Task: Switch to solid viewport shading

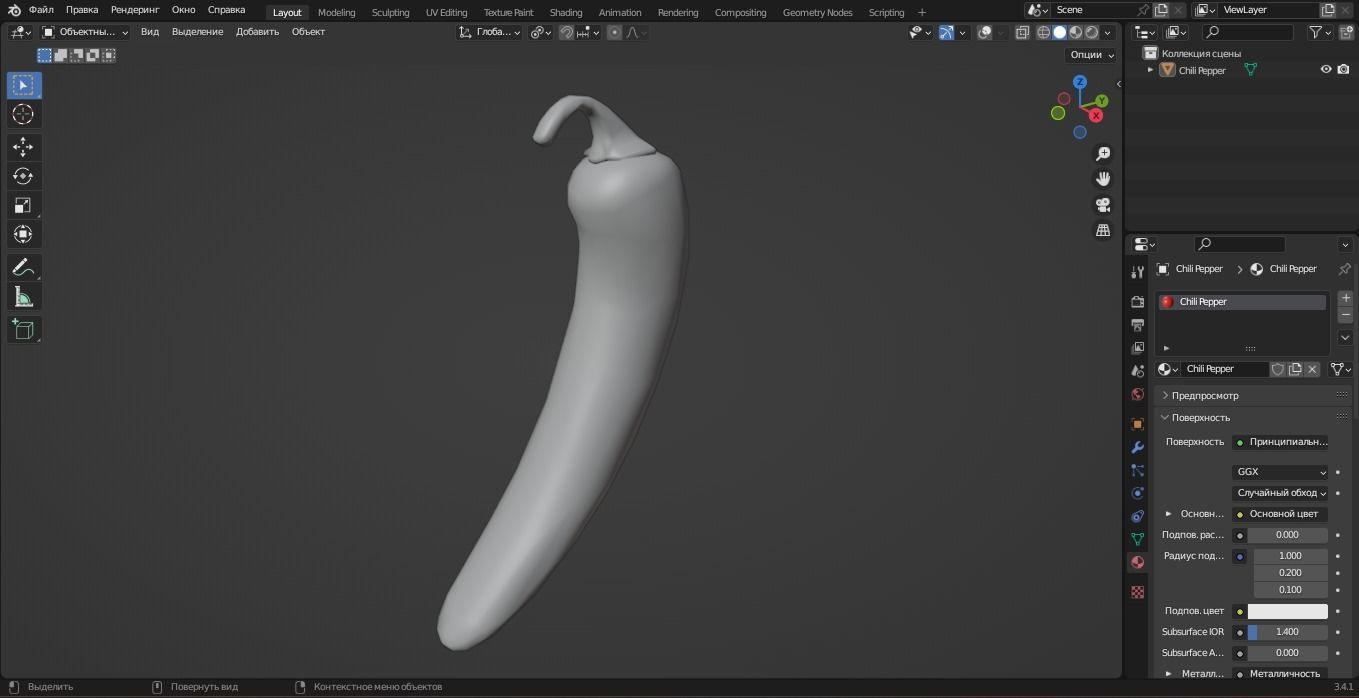Action: click(1059, 32)
